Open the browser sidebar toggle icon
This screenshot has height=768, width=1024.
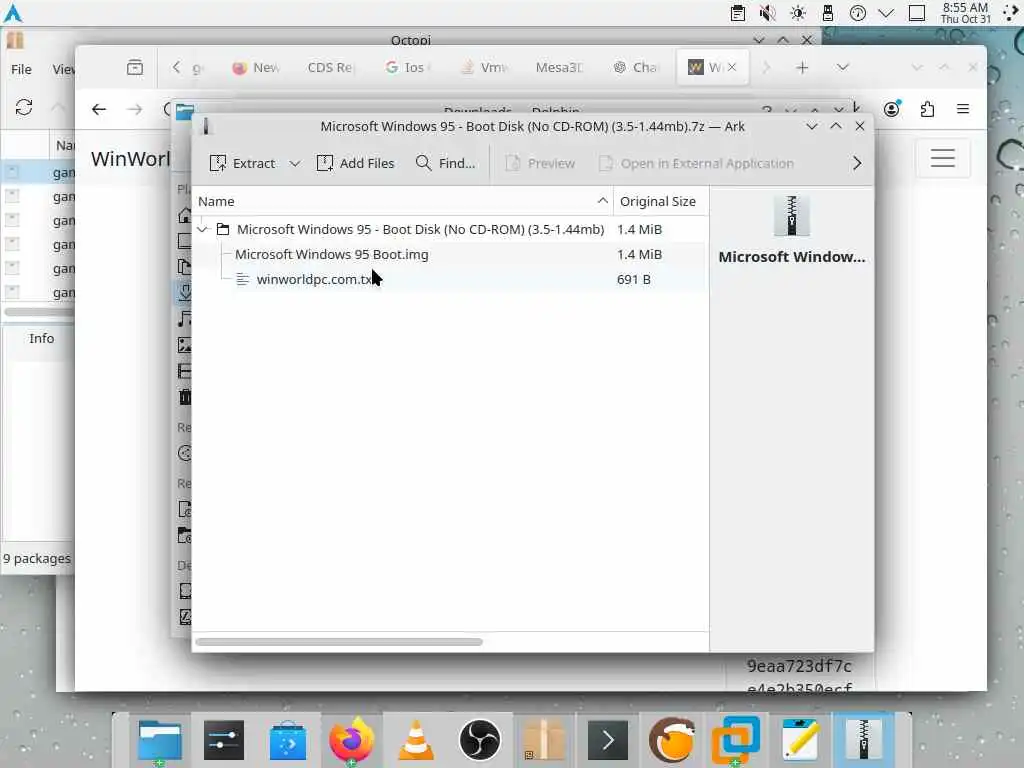coord(135,67)
